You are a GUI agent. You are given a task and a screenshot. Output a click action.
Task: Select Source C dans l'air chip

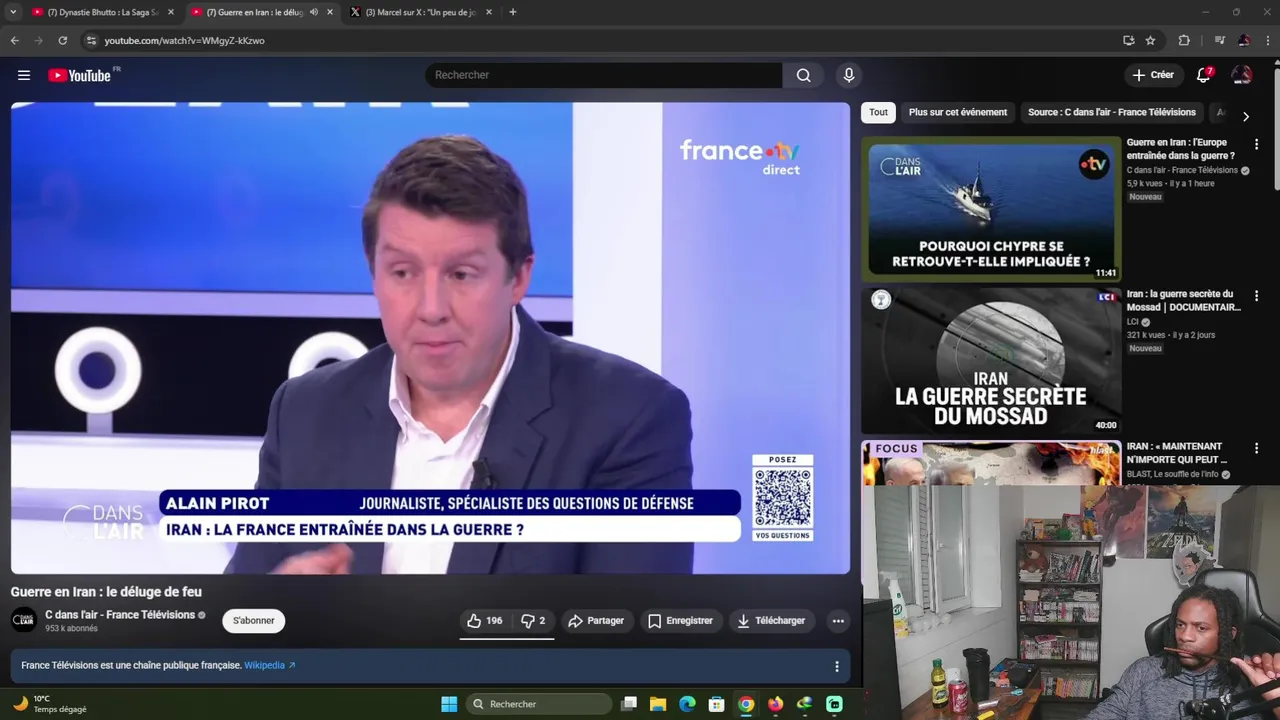(1111, 112)
